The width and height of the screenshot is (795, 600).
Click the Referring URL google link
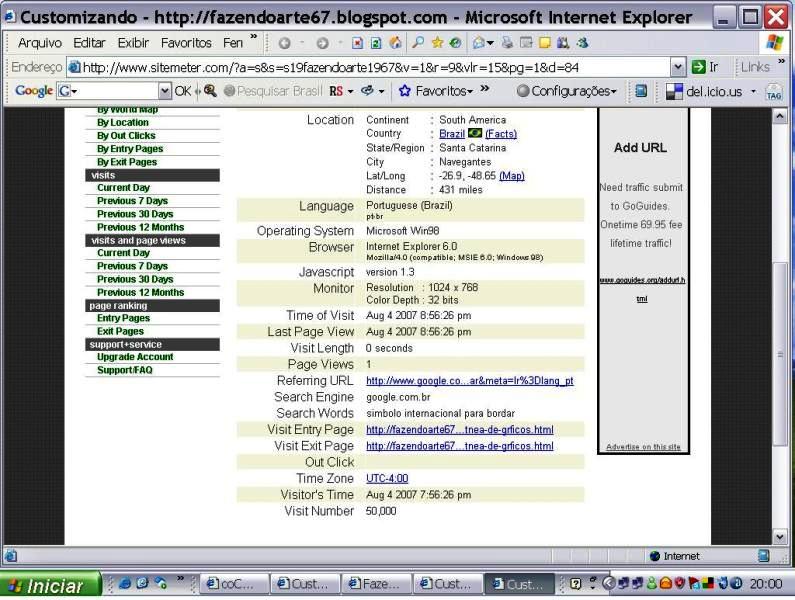pyautogui.click(x=469, y=381)
